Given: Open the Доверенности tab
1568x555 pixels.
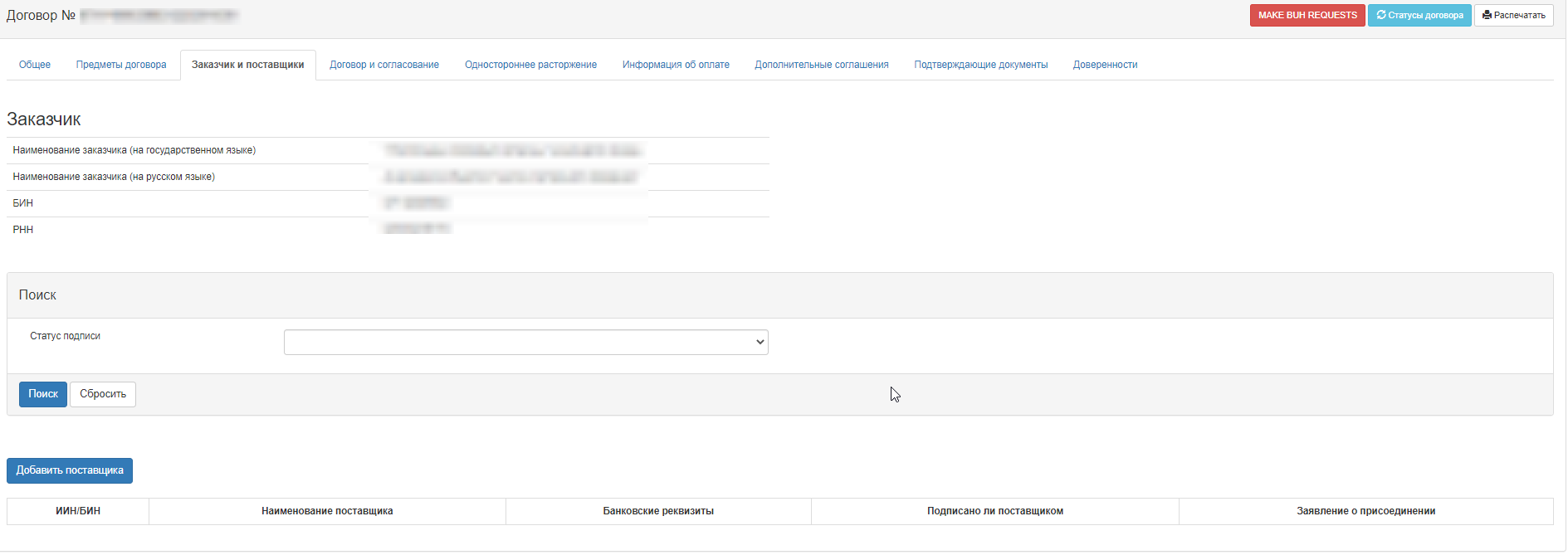Looking at the screenshot, I should coord(1105,65).
